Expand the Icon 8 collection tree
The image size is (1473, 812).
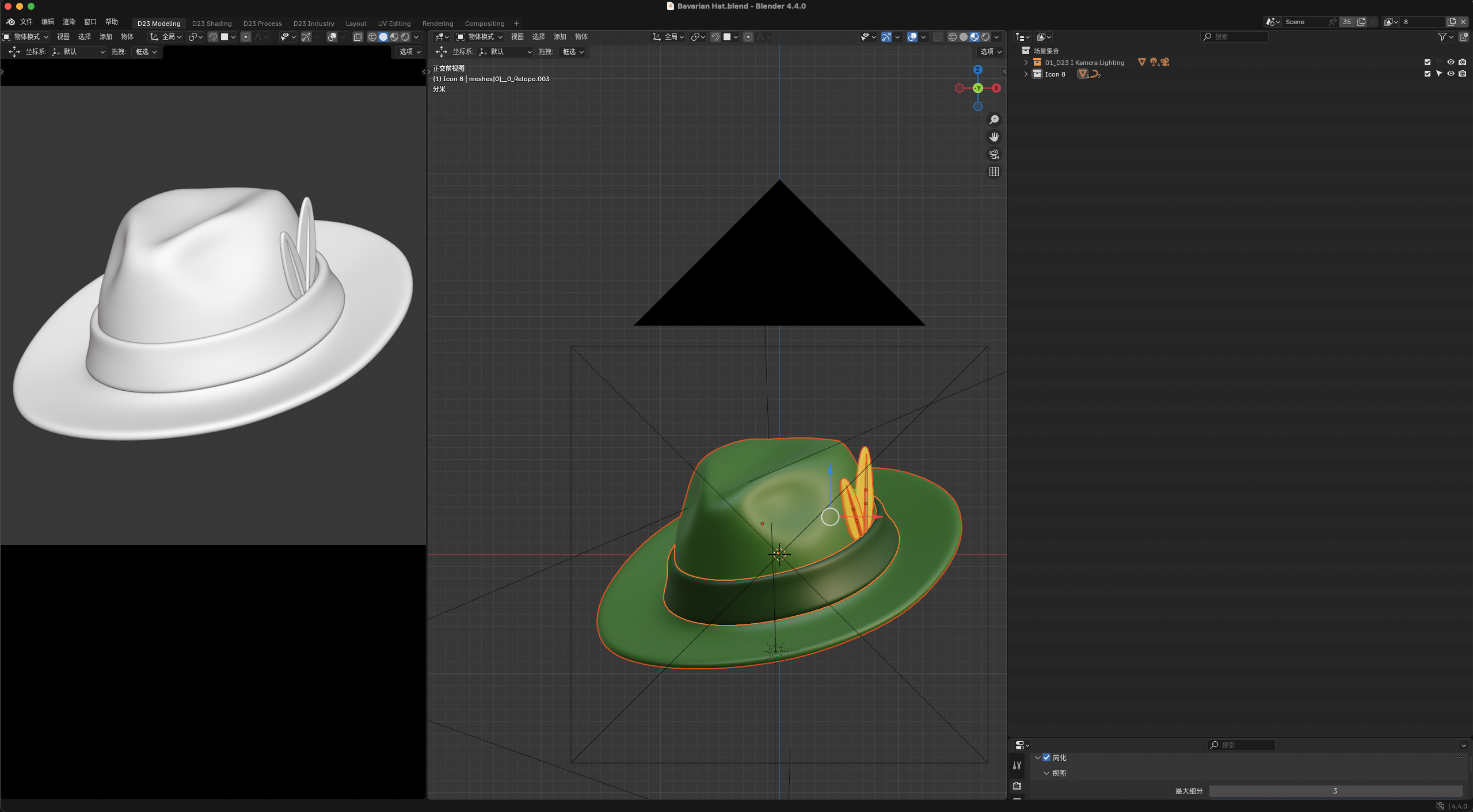pos(1026,74)
